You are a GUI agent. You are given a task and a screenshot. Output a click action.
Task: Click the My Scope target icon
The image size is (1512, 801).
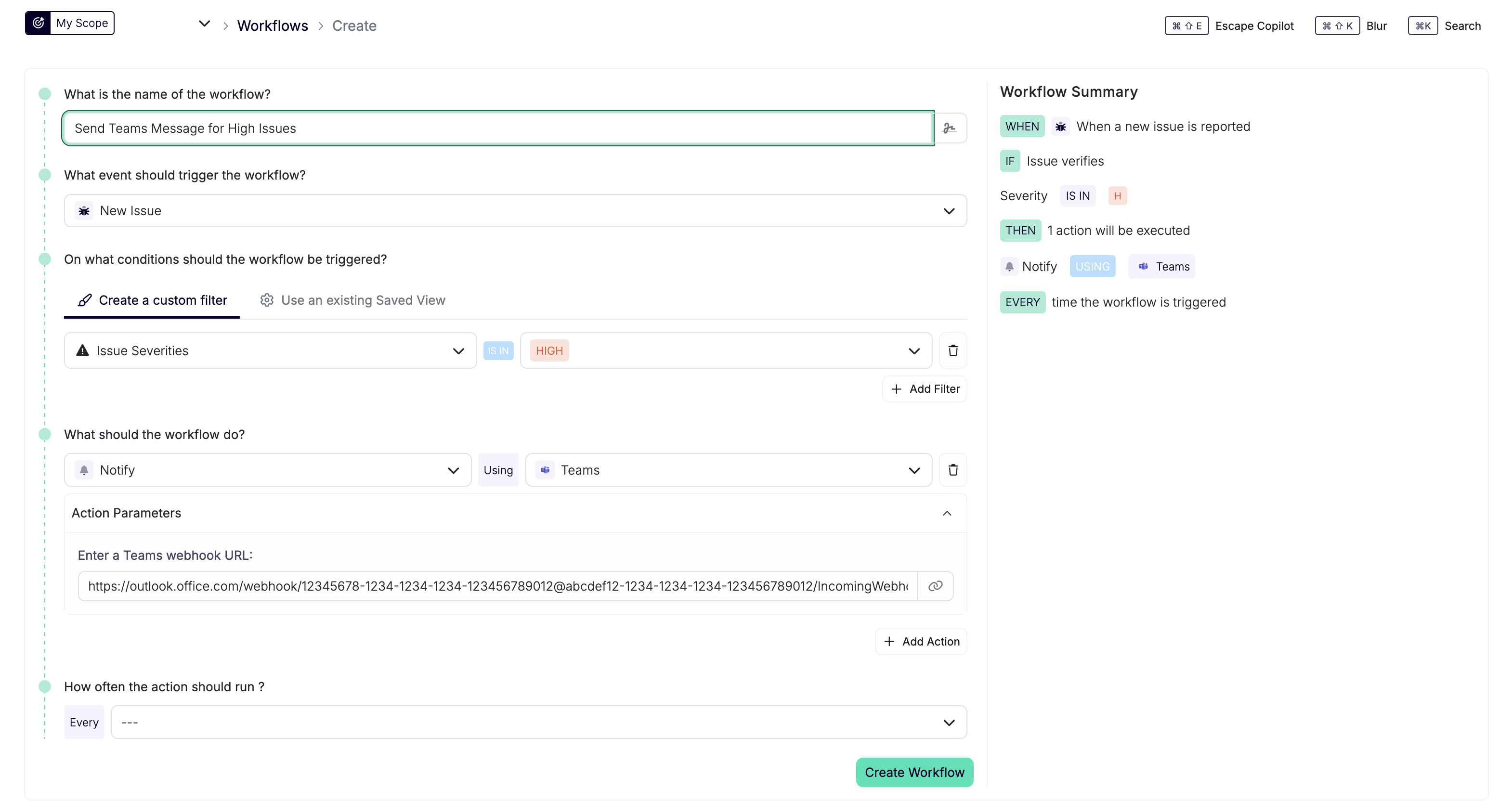click(38, 23)
